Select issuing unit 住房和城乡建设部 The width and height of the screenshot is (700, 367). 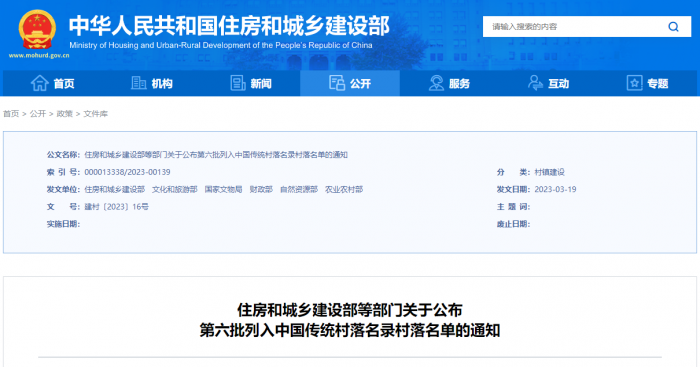point(115,189)
